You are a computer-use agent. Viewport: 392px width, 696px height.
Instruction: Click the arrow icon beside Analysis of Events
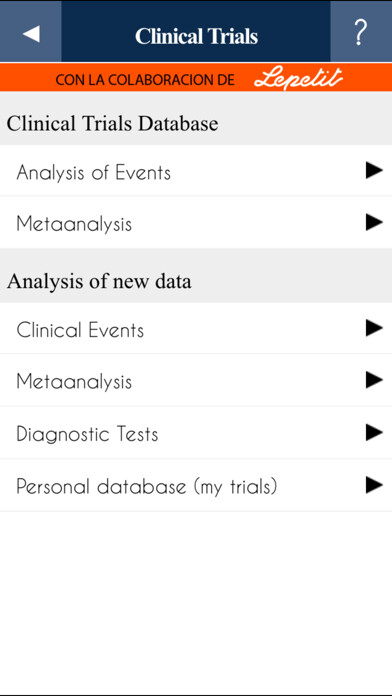click(x=374, y=170)
